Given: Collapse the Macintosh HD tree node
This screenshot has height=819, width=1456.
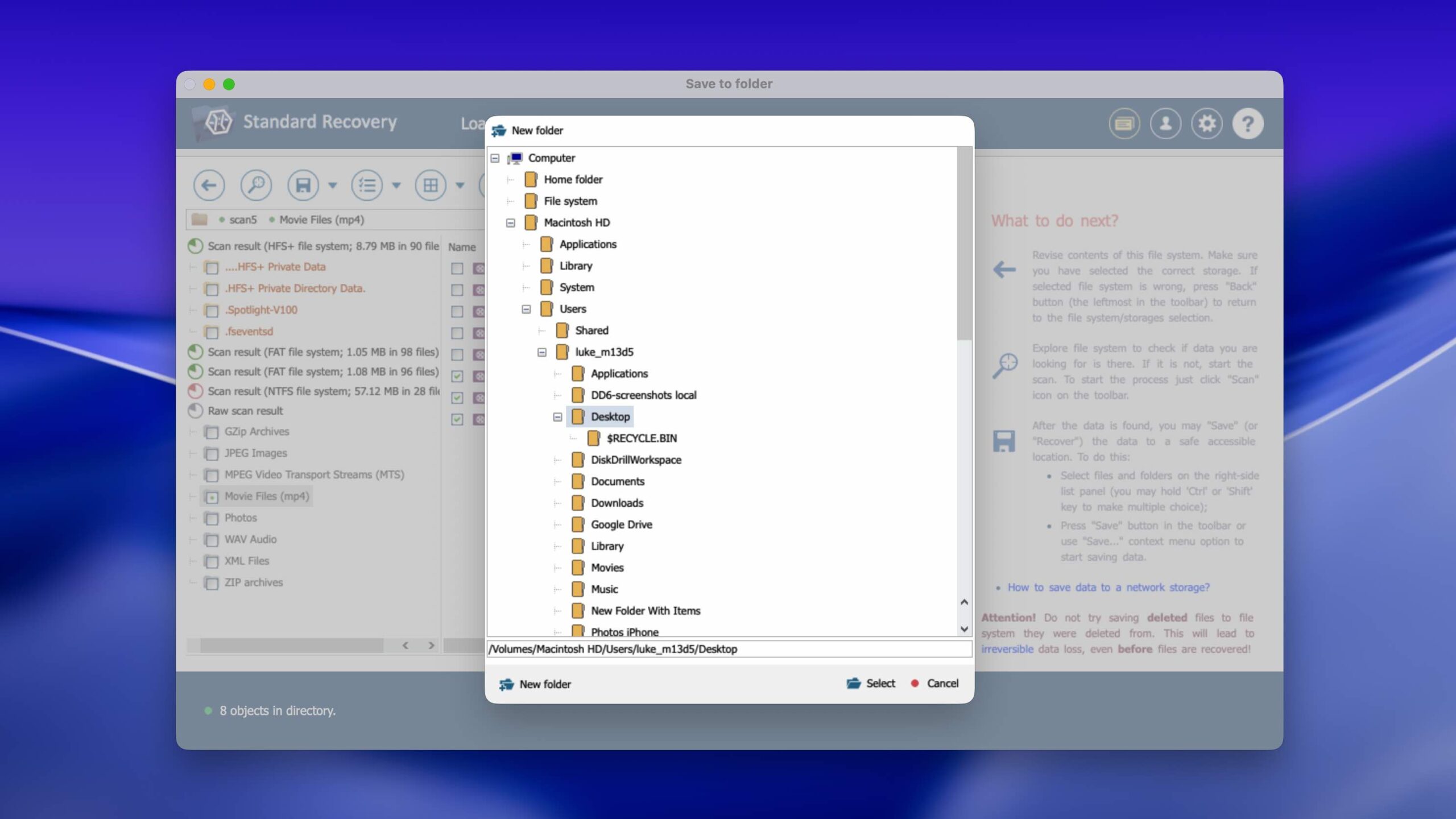Looking at the screenshot, I should [x=510, y=223].
